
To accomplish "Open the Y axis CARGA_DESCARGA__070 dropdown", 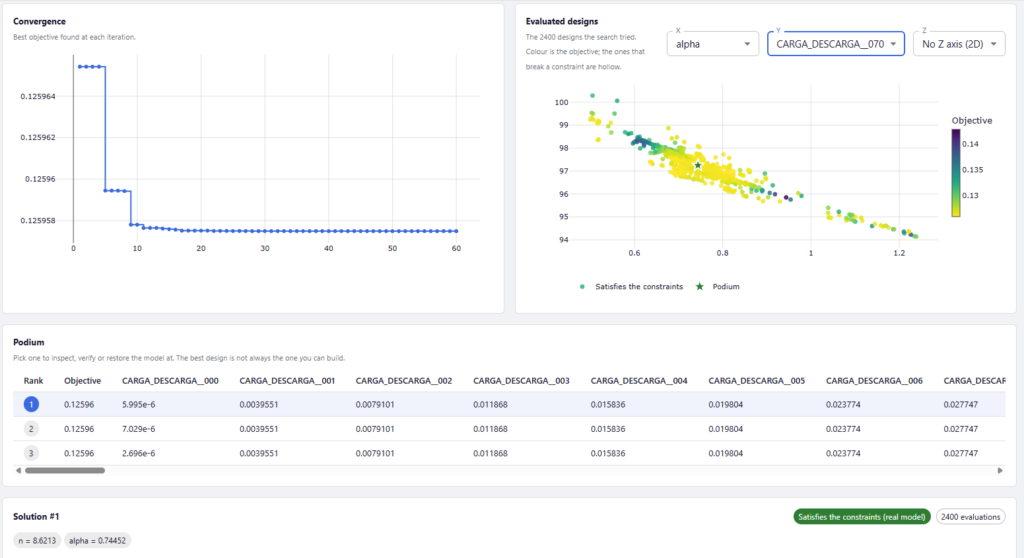I will tap(835, 44).
